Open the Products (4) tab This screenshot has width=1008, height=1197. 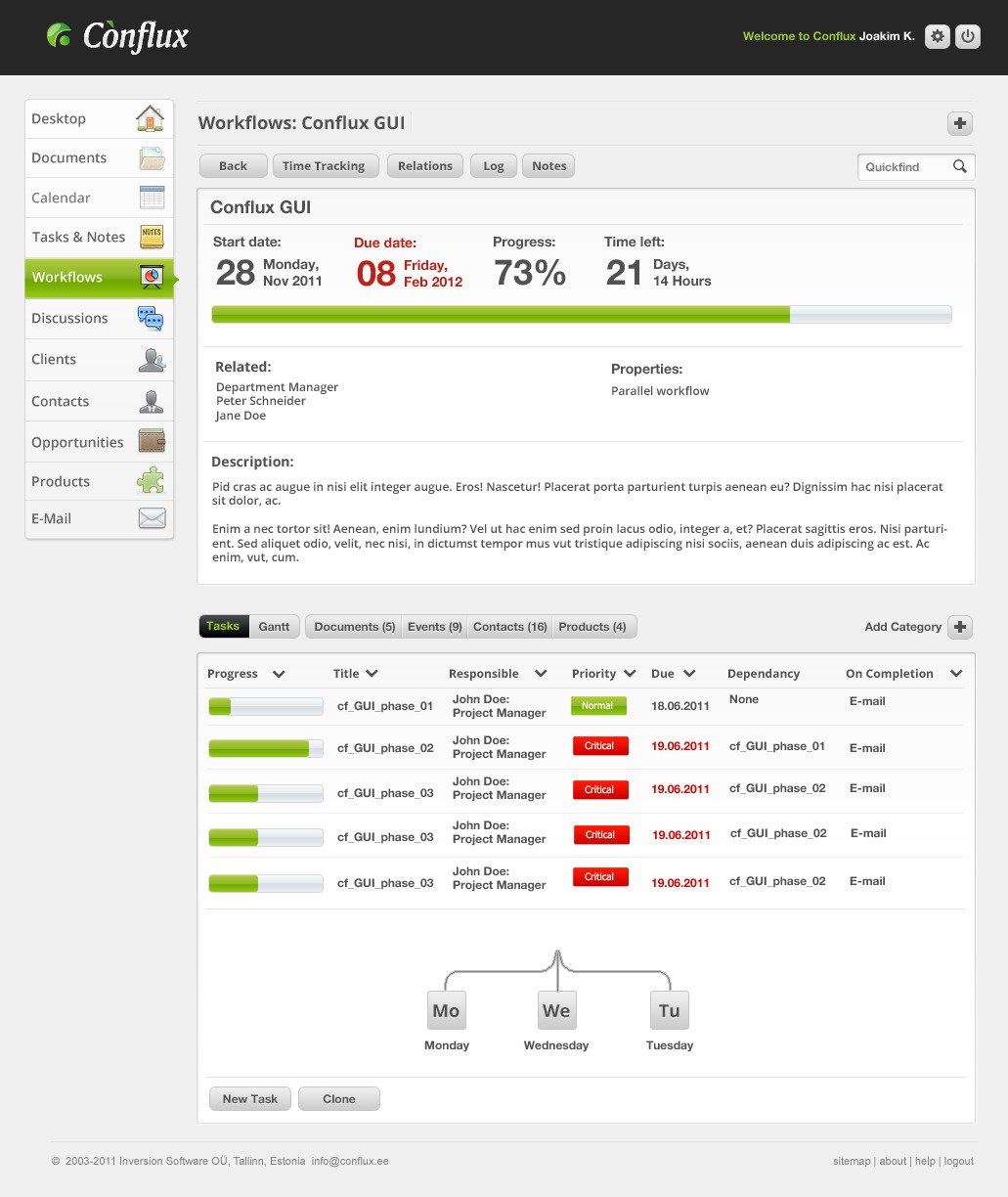coord(592,626)
